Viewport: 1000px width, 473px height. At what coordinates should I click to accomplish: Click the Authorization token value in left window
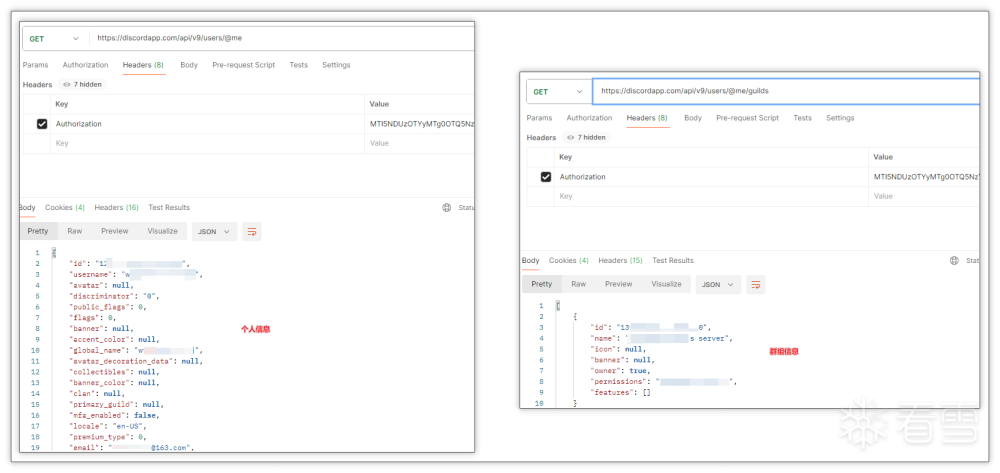pyautogui.click(x=422, y=124)
